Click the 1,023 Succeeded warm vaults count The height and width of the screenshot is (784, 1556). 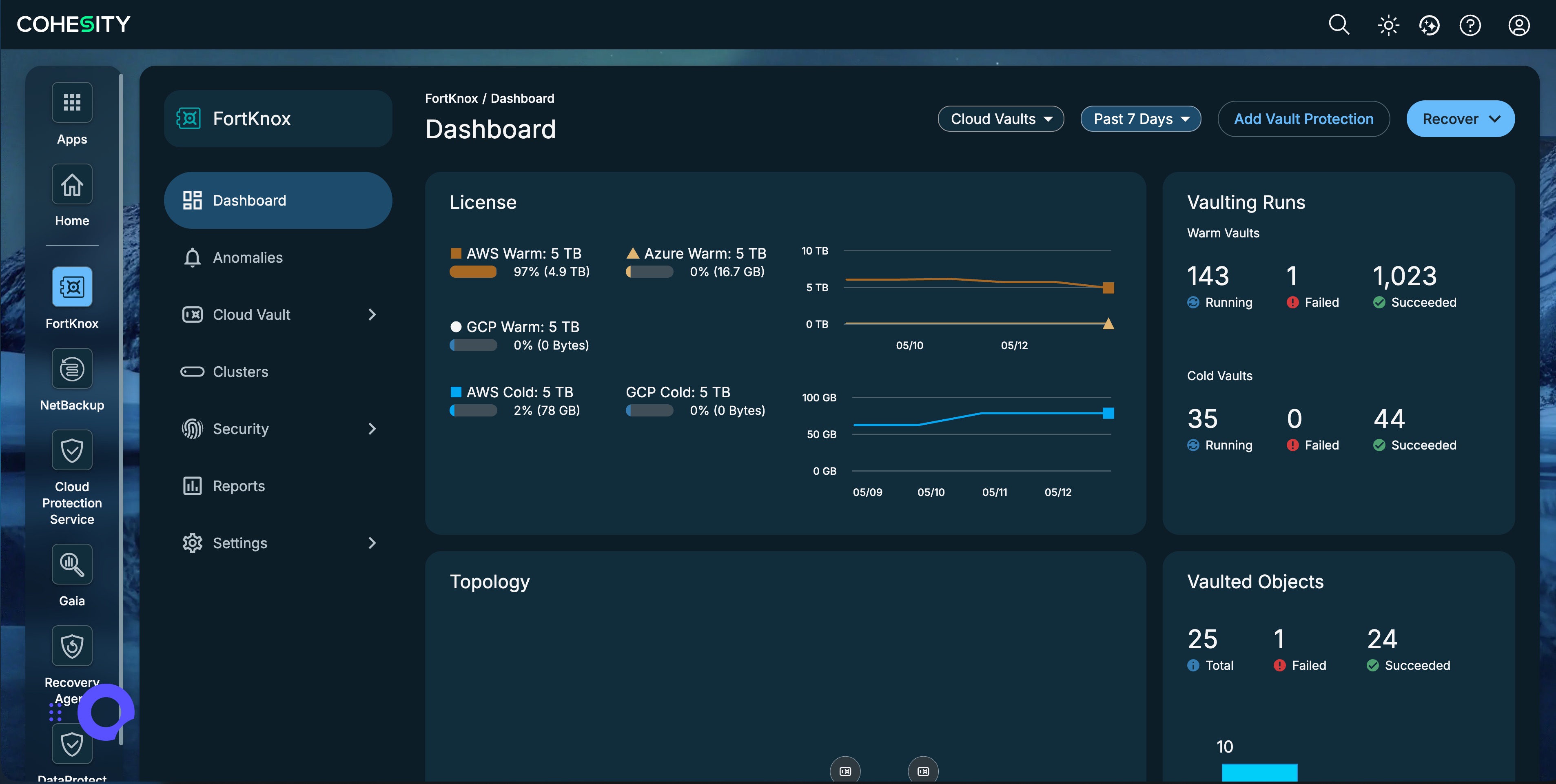pos(1404,276)
